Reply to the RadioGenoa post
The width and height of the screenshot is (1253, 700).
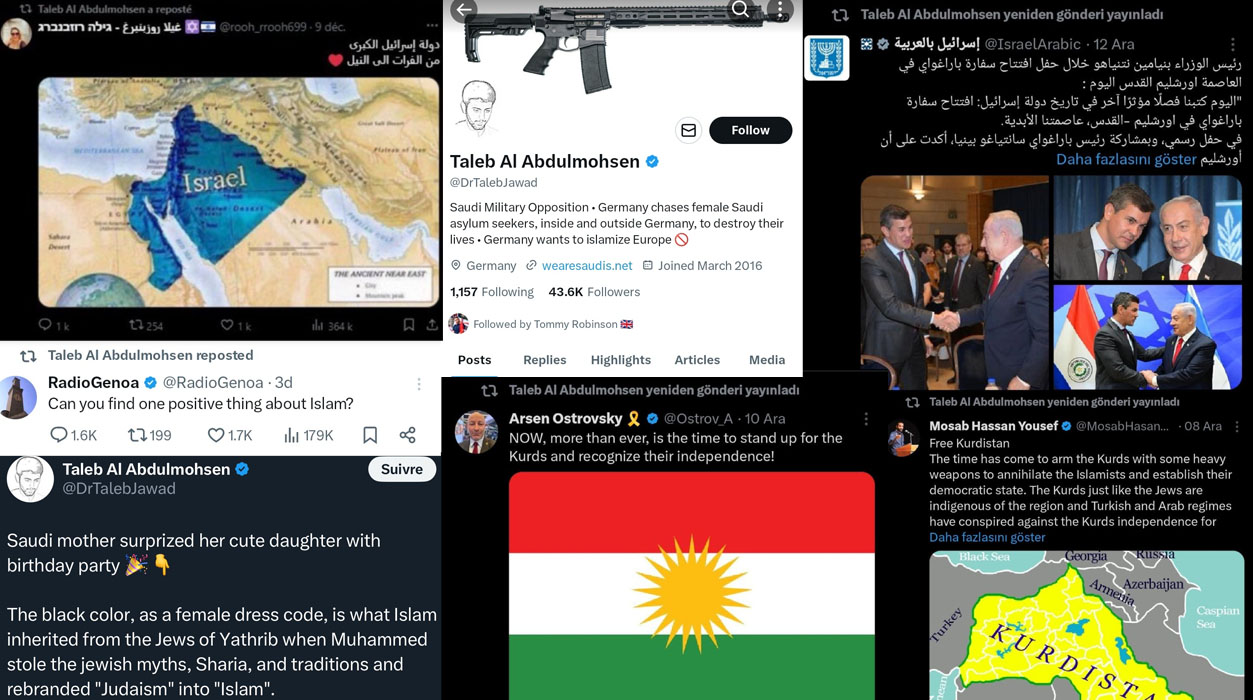(73, 435)
